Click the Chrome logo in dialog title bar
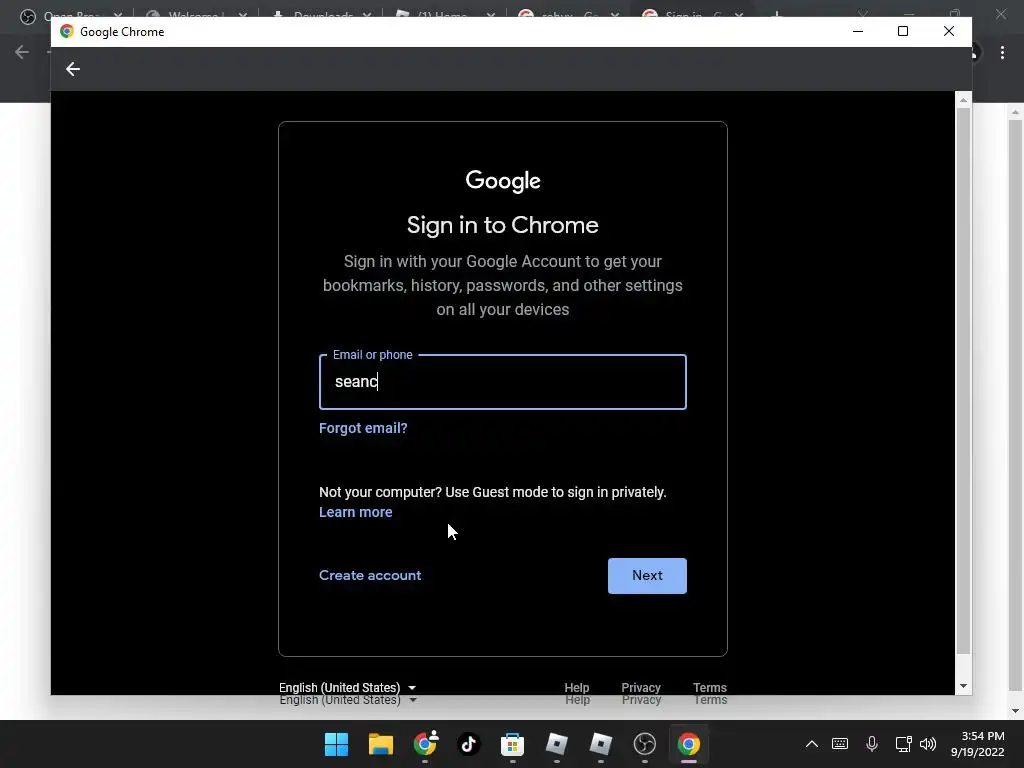This screenshot has height=768, width=1024. click(x=67, y=31)
